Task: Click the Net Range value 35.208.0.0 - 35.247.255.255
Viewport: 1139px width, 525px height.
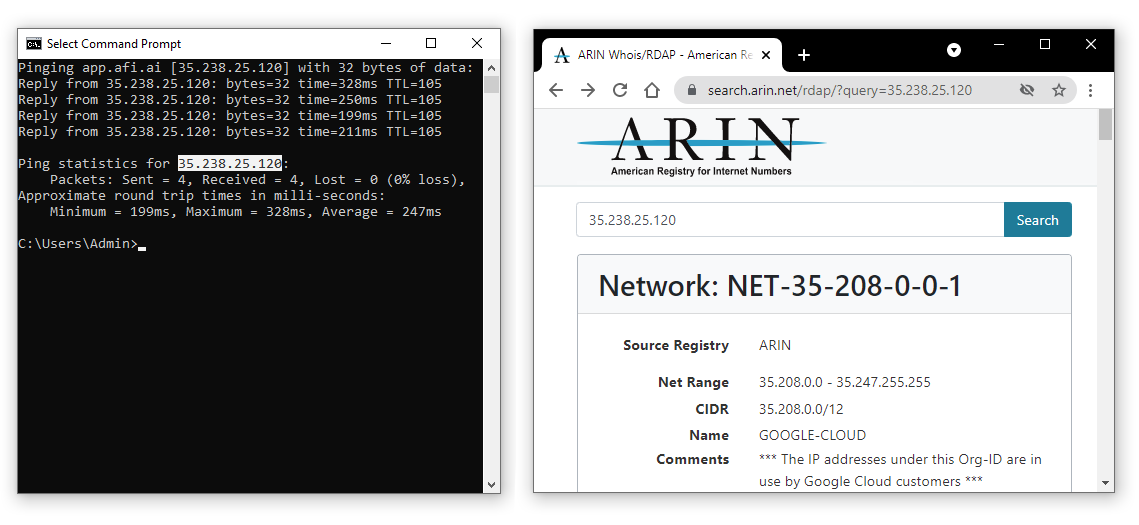Action: 845,383
